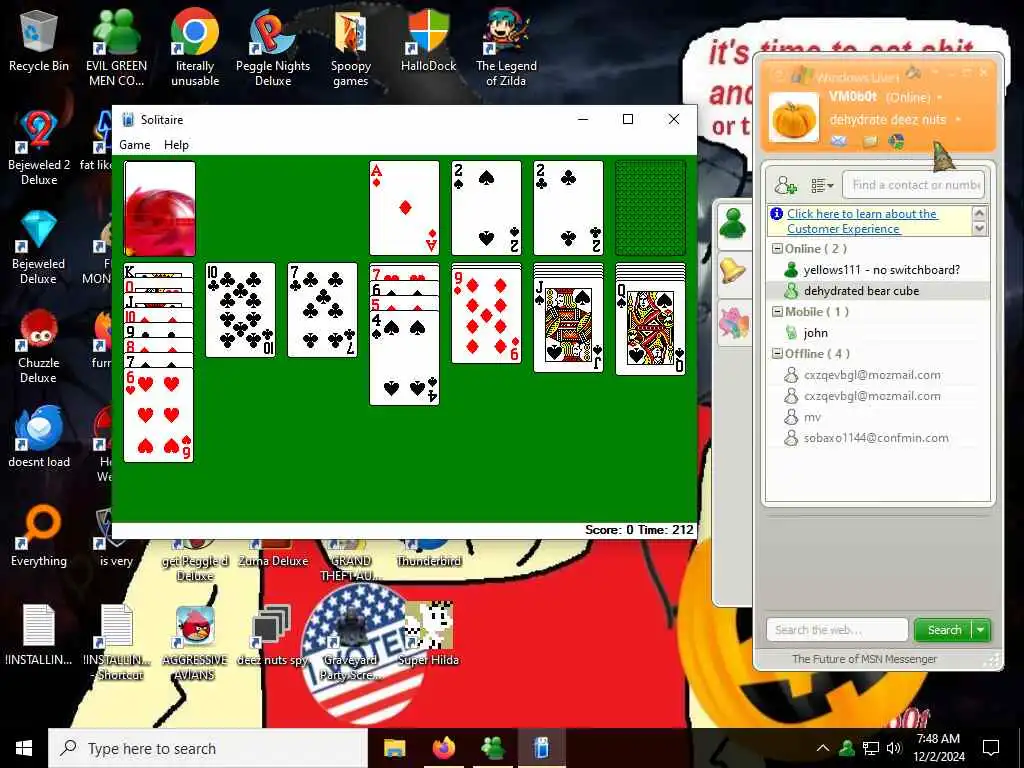Select the 9 of diamonds card

pos(487,315)
